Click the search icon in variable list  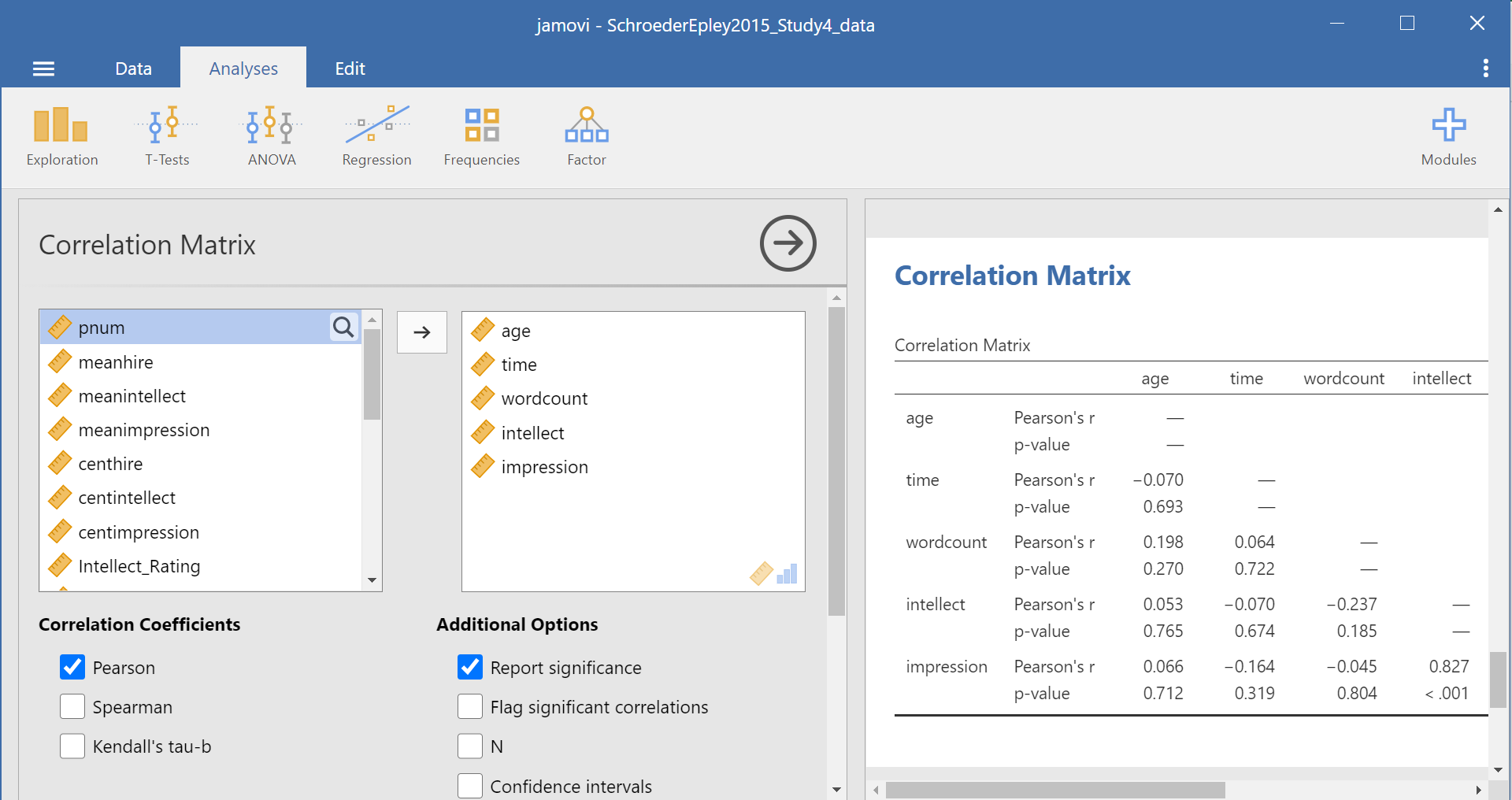coord(343,327)
